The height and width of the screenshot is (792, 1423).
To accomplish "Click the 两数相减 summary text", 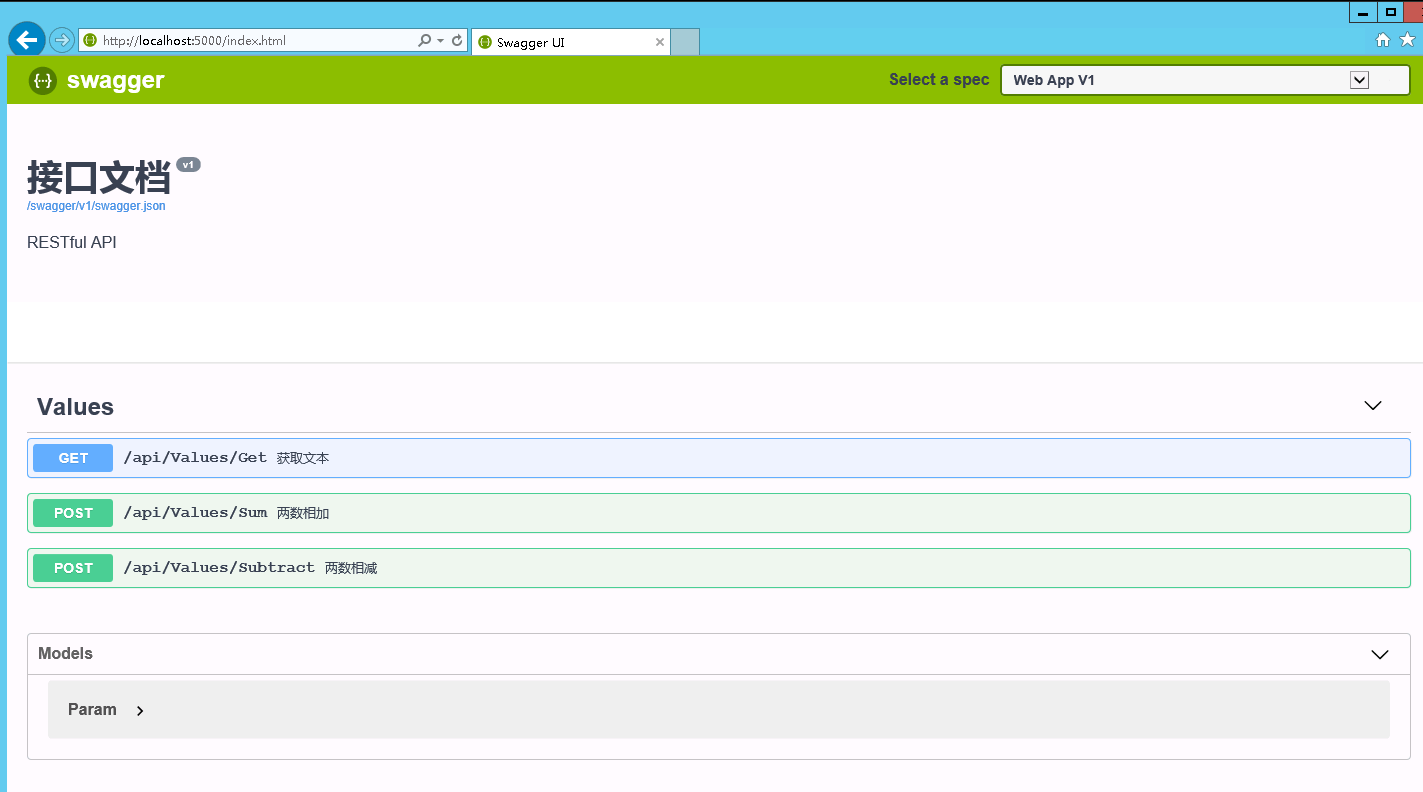I will coord(351,568).
